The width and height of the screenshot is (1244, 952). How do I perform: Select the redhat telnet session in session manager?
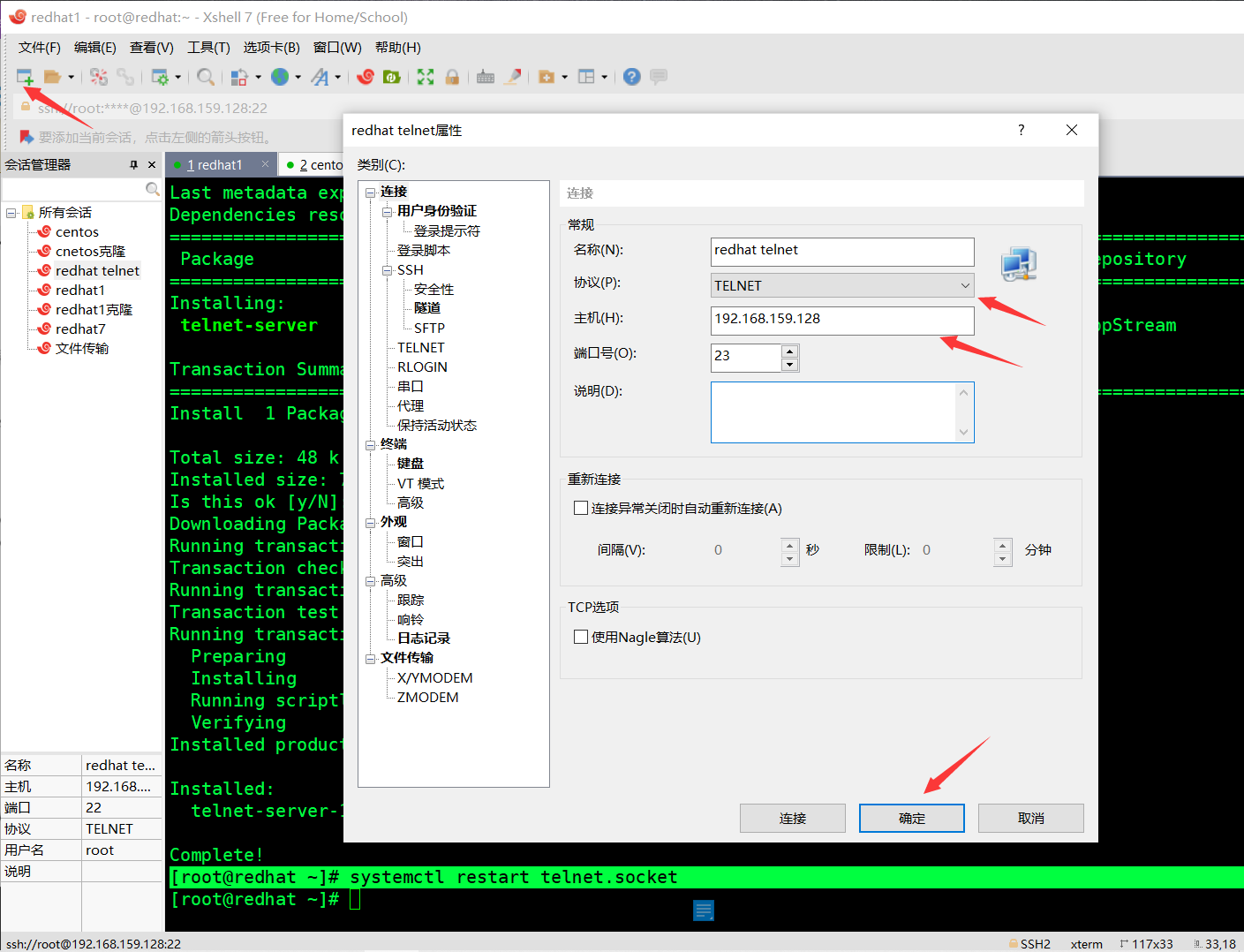[x=97, y=270]
